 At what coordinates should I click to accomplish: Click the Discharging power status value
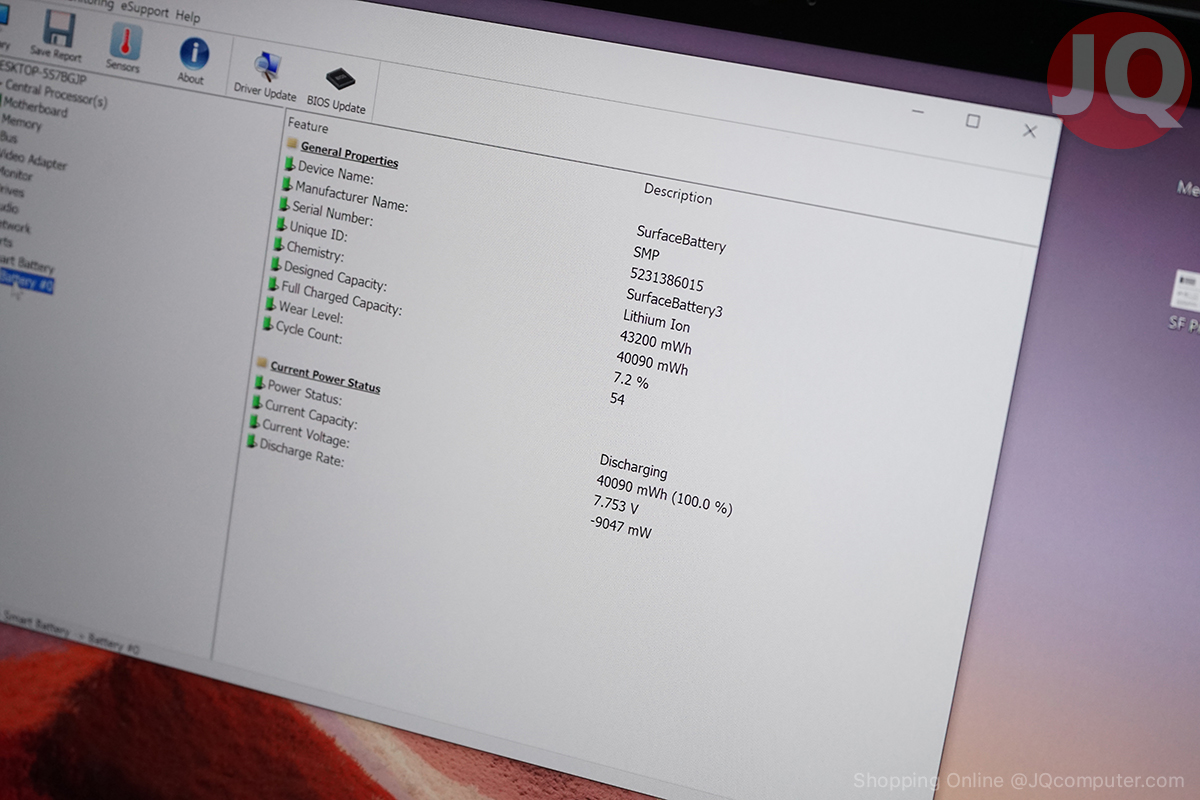click(x=633, y=465)
